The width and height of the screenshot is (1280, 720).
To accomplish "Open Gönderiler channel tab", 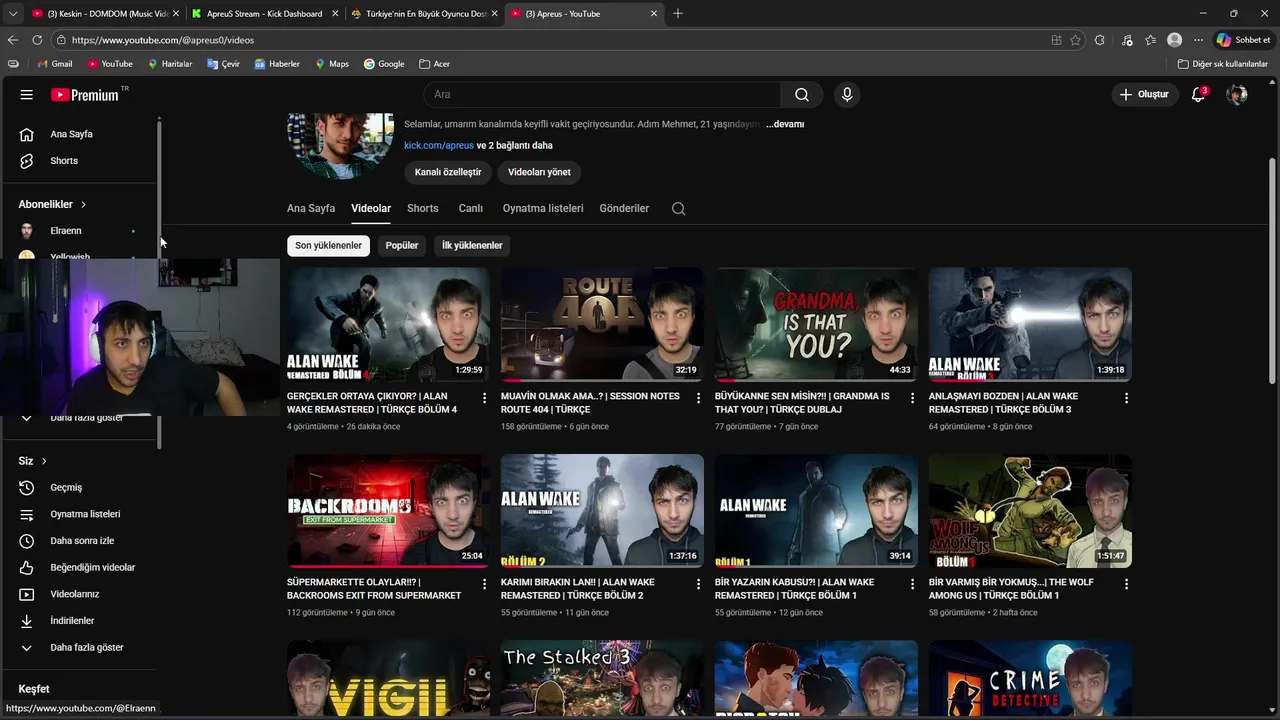I will pyautogui.click(x=624, y=209).
